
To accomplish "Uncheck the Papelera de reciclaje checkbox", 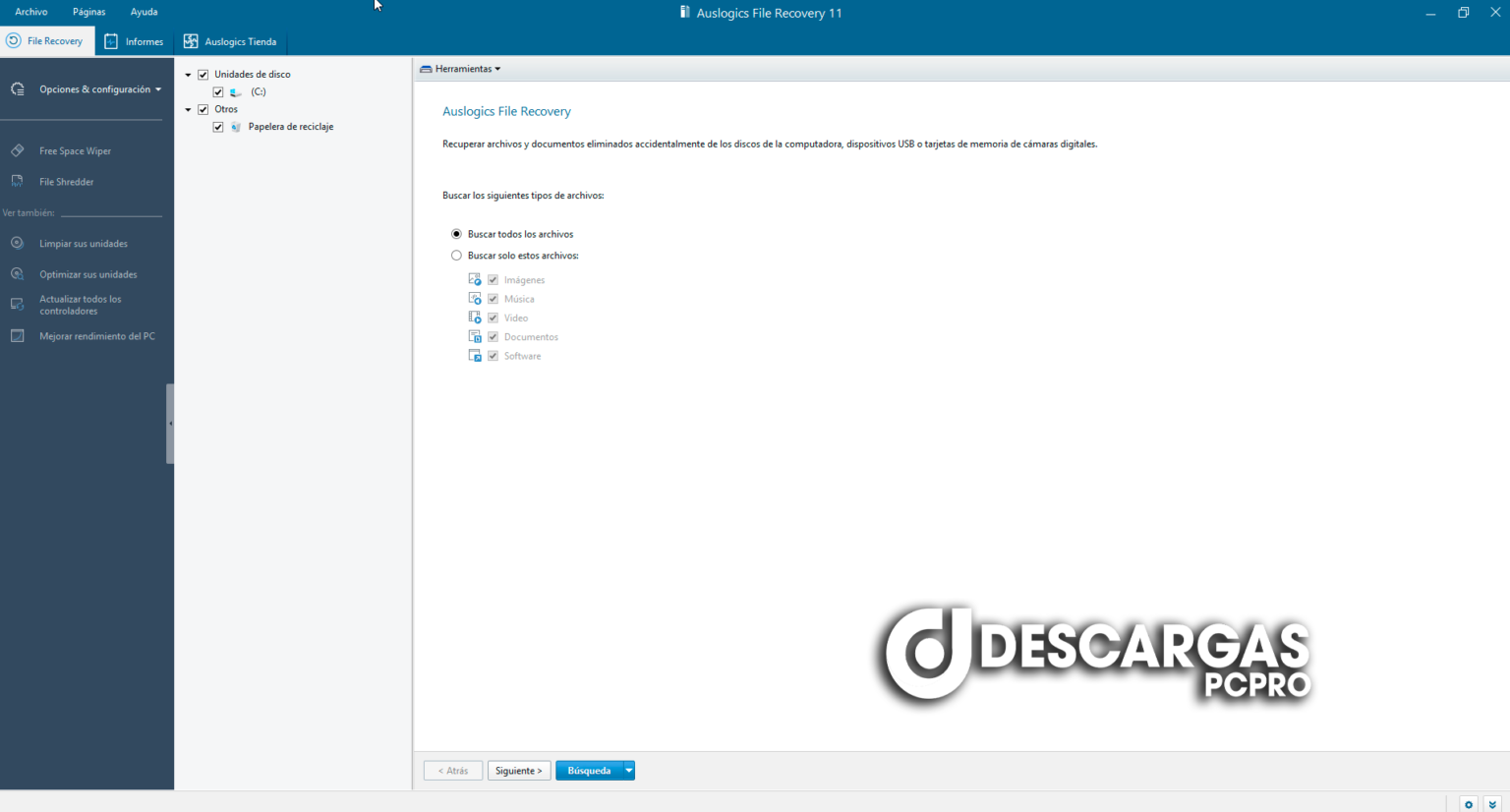I will point(218,127).
